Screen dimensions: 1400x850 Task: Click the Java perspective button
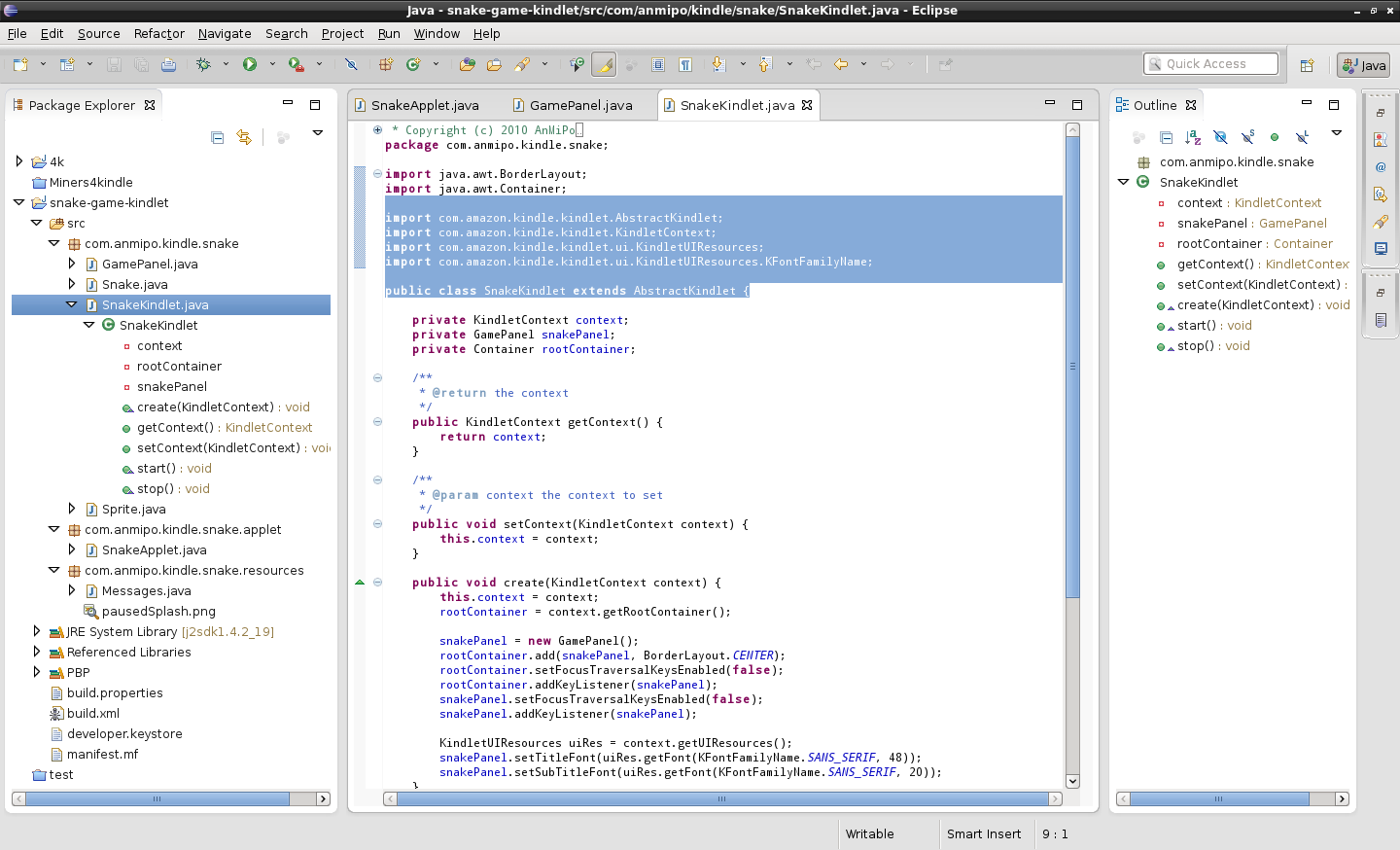pyautogui.click(x=1363, y=65)
